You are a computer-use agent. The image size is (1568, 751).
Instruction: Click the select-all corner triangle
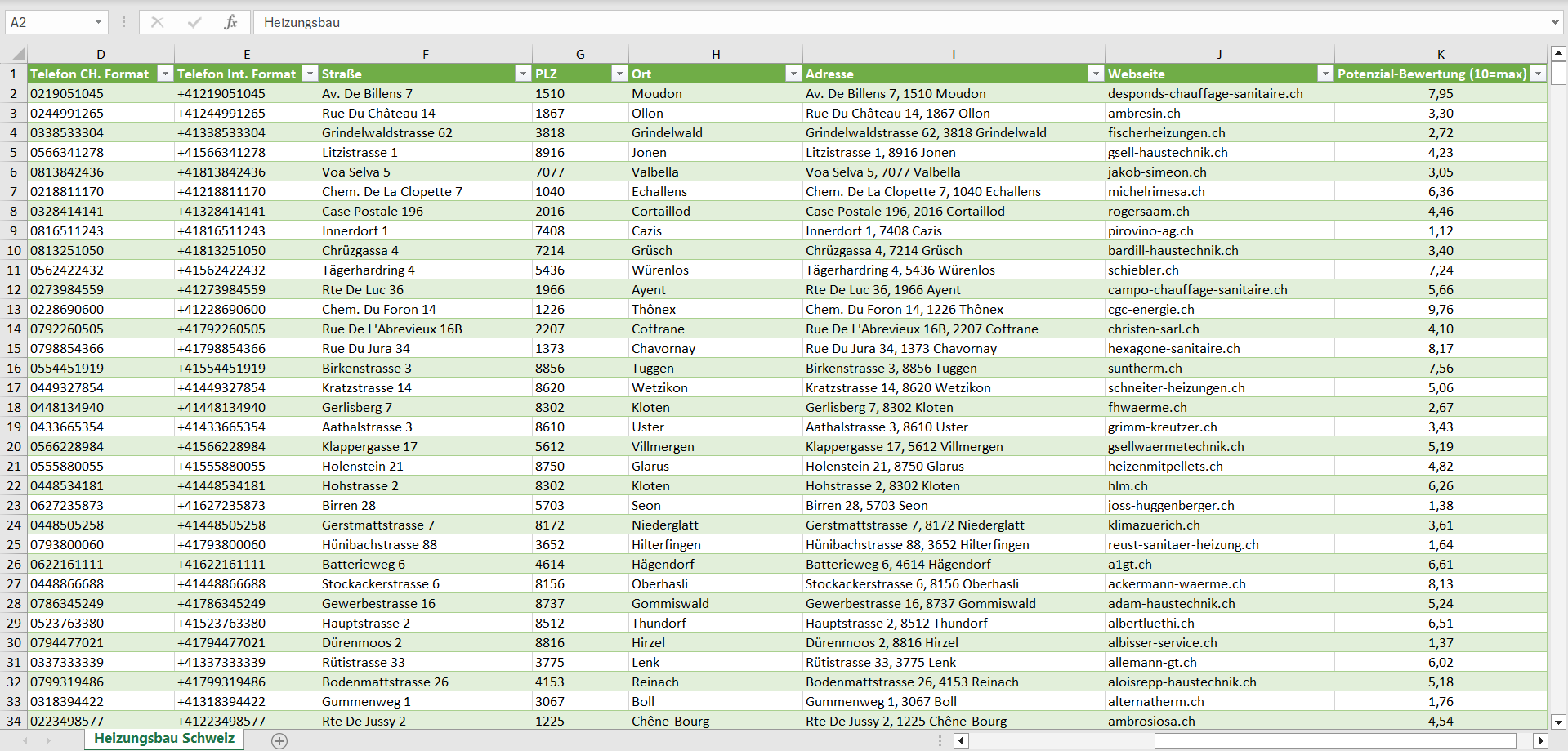point(17,55)
